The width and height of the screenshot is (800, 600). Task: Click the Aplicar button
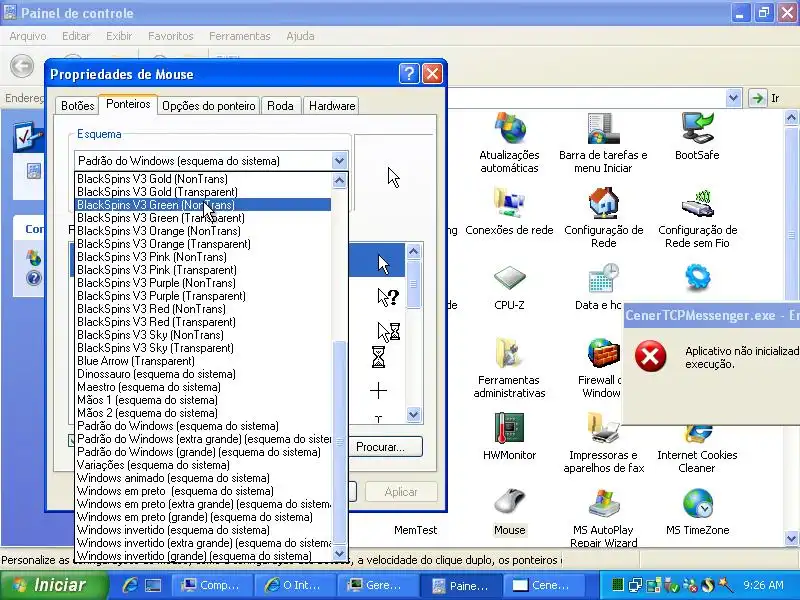(401, 492)
